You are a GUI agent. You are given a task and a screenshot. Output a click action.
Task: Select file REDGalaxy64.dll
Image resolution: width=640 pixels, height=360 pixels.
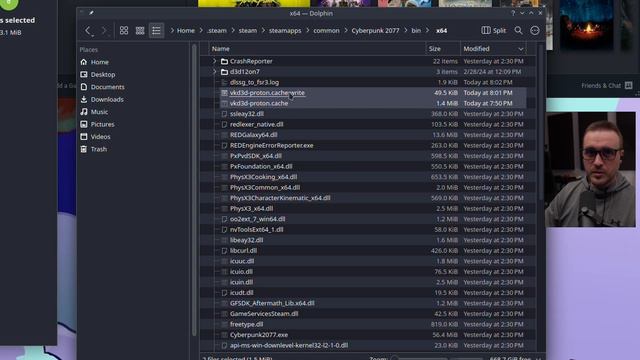253,135
